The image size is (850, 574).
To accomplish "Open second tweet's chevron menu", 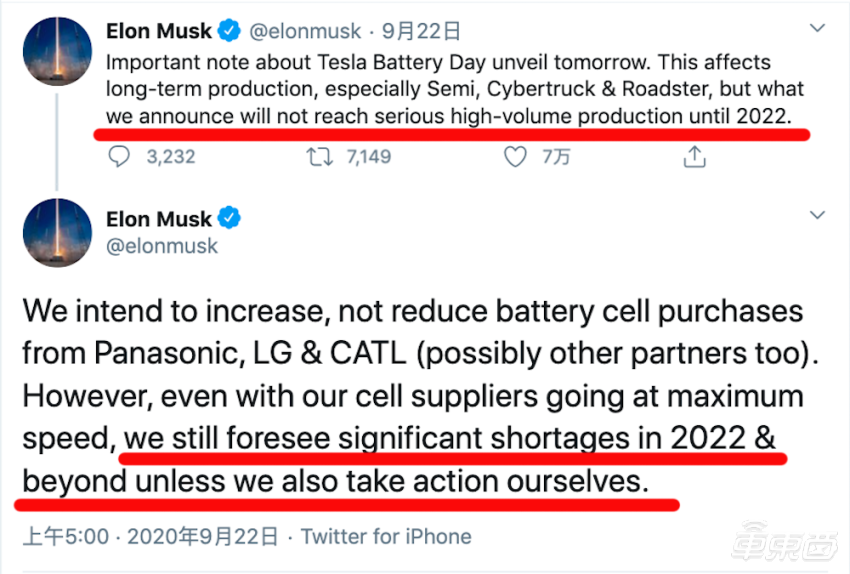I will pos(815,215).
